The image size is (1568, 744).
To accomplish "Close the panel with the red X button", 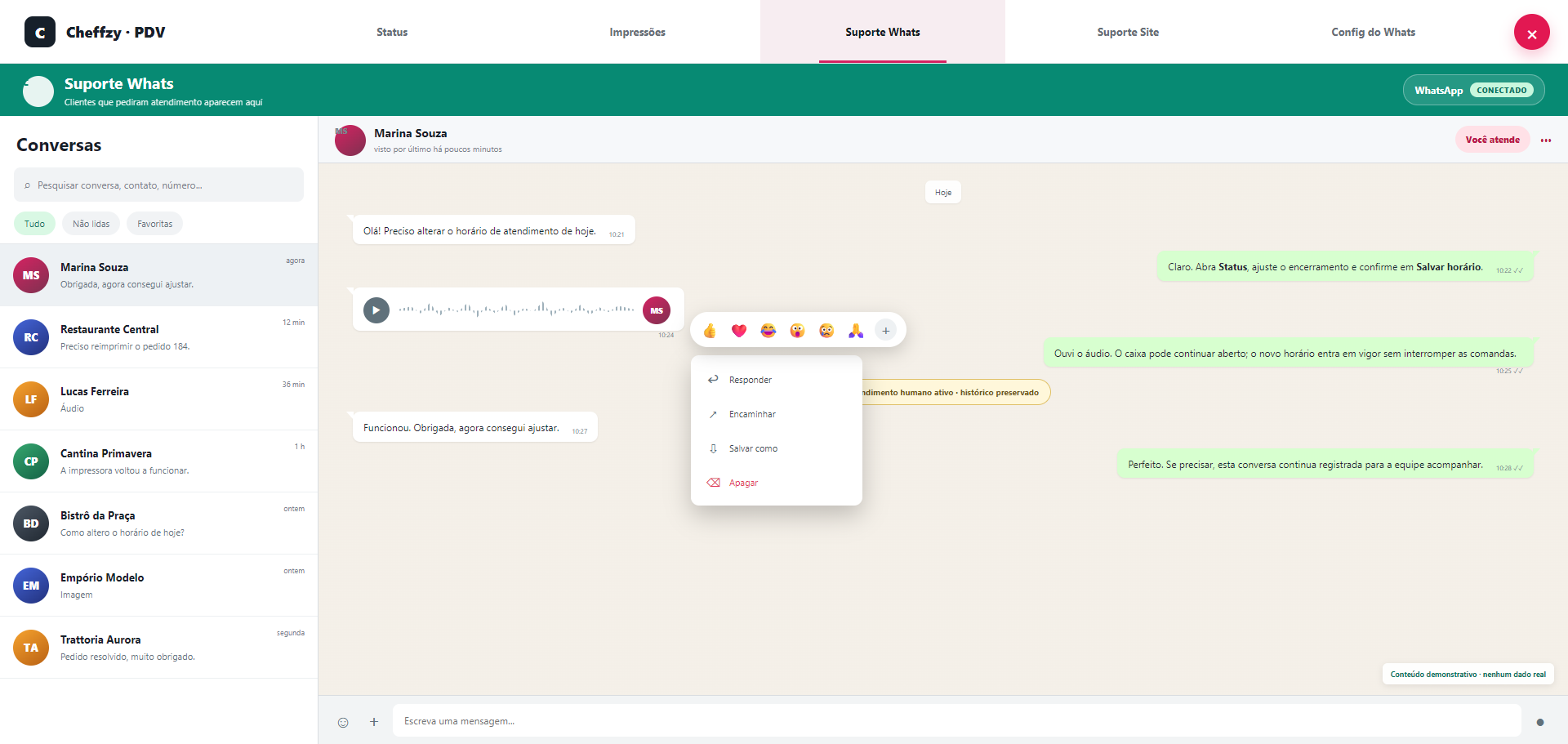I will (1531, 33).
